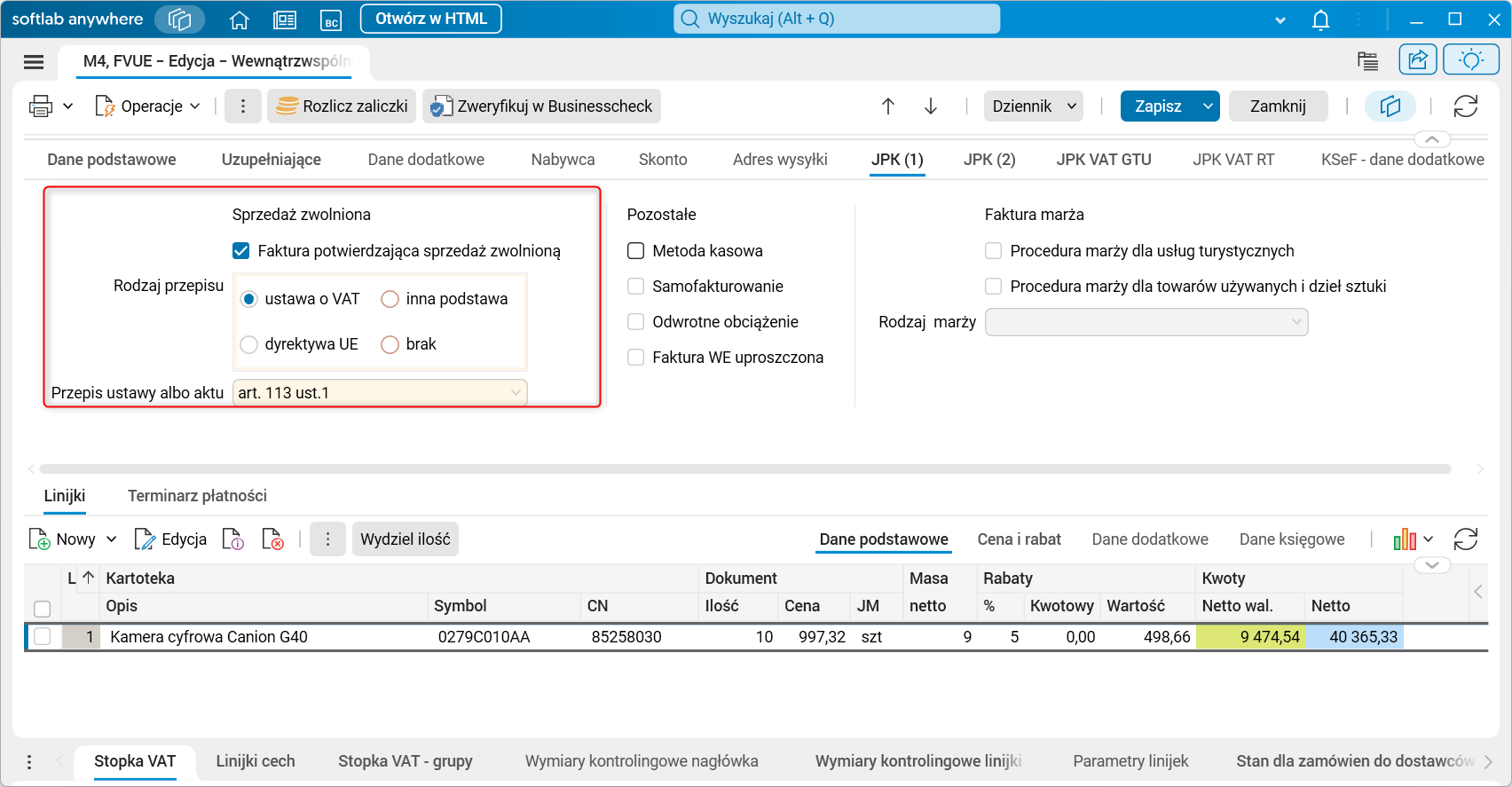
Task: Expand the Przepis ustawy albo aktu dropdown
Action: [x=516, y=393]
